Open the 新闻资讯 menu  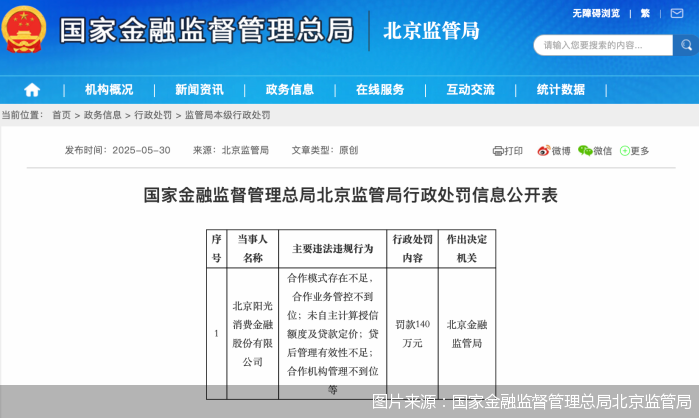pyautogui.click(x=199, y=90)
